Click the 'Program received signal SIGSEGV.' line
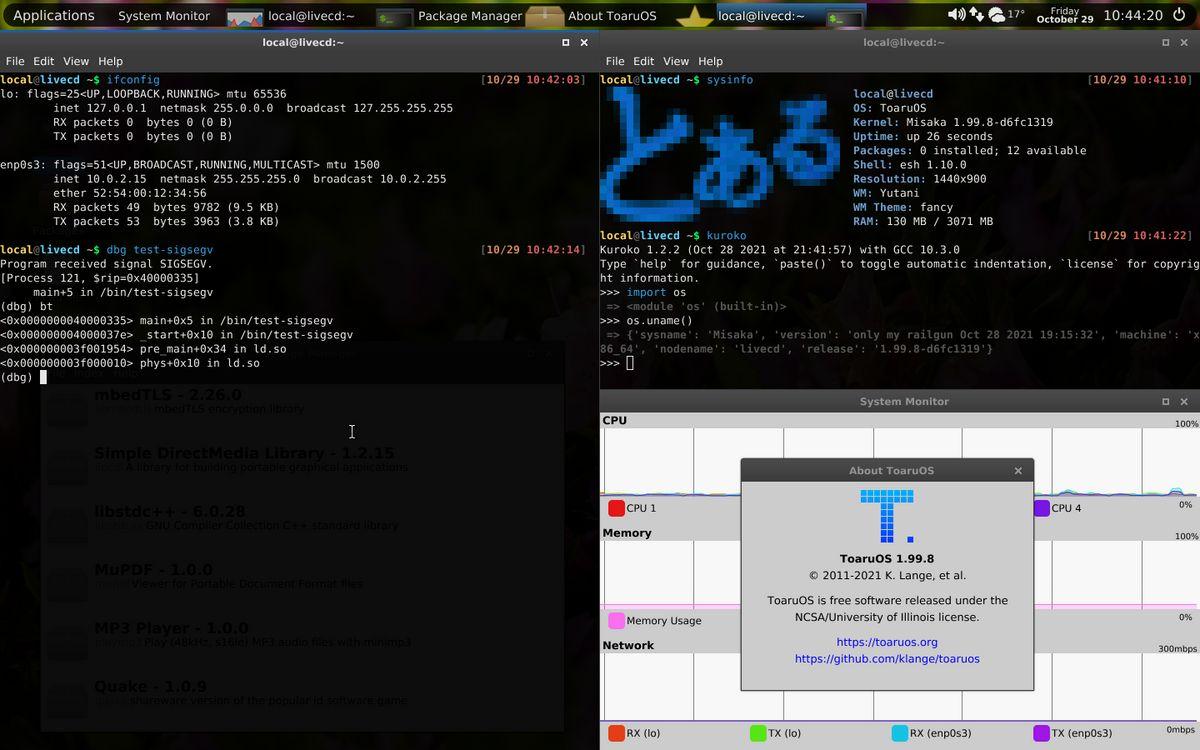 (106, 264)
